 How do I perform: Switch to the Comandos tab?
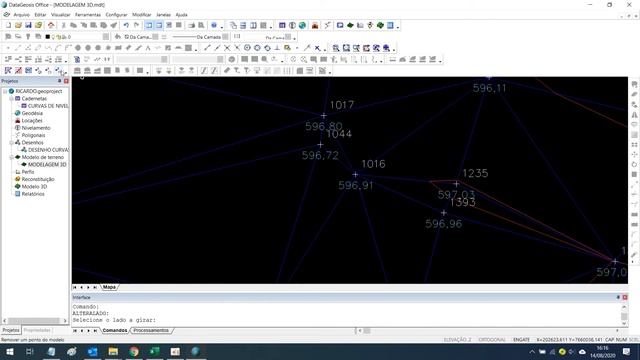115,331
